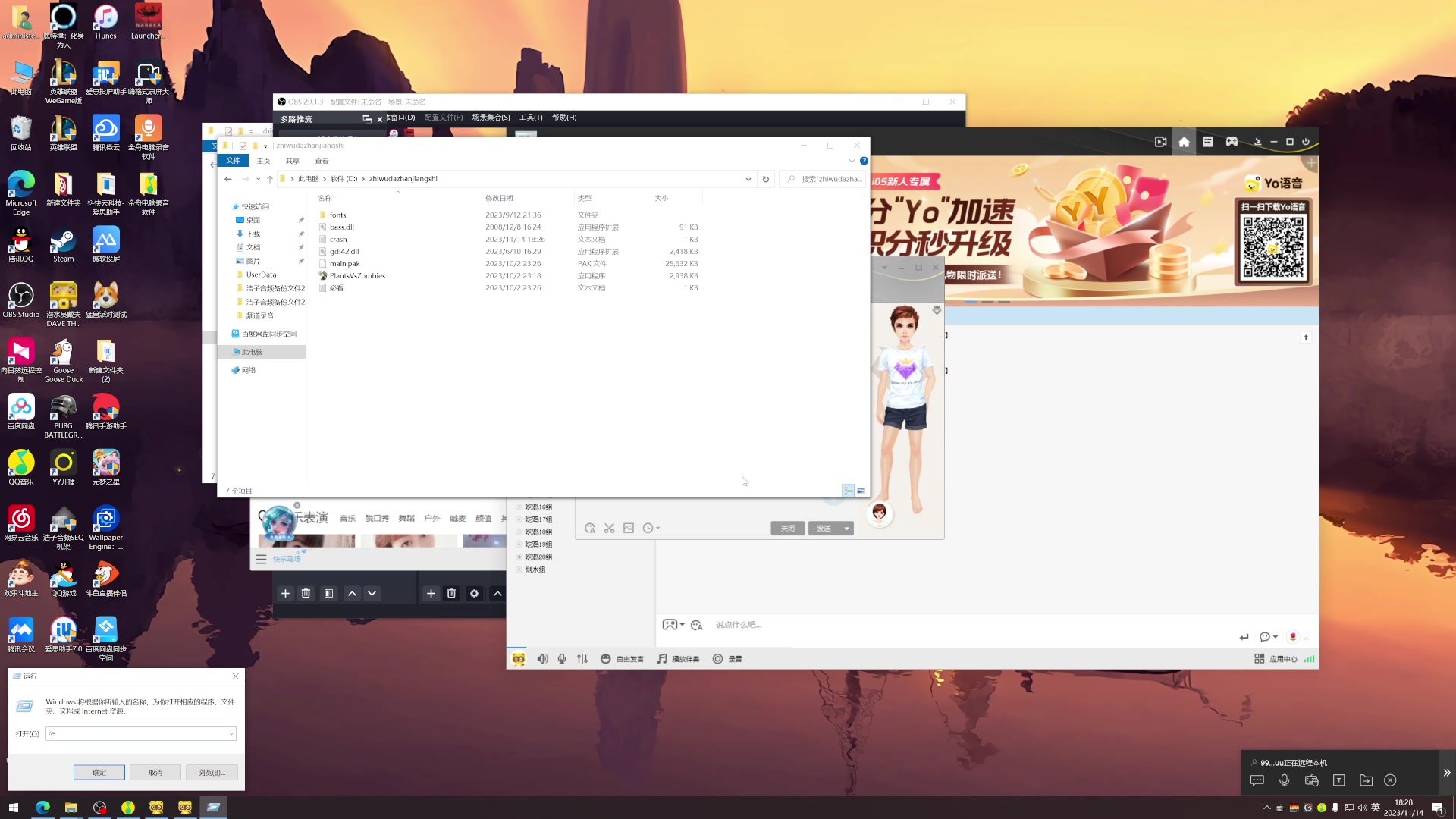Start recording with the 录音 icon
Image resolution: width=1456 pixels, height=819 pixels.
pos(717,659)
